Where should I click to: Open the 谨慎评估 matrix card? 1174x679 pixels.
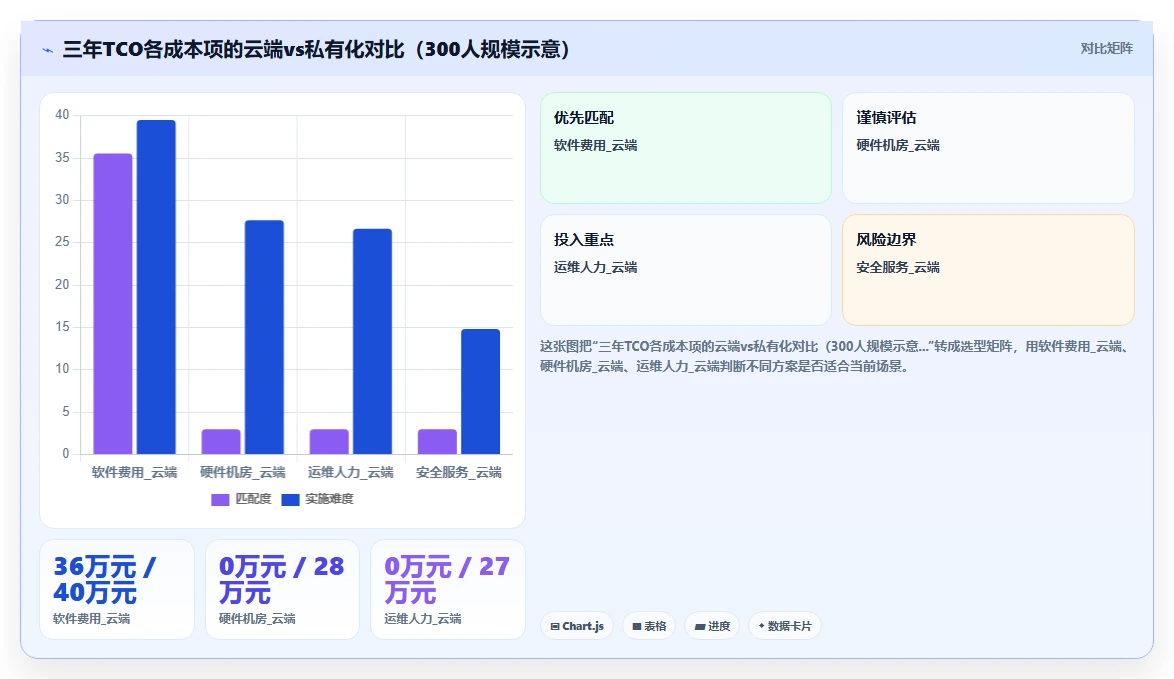988,148
